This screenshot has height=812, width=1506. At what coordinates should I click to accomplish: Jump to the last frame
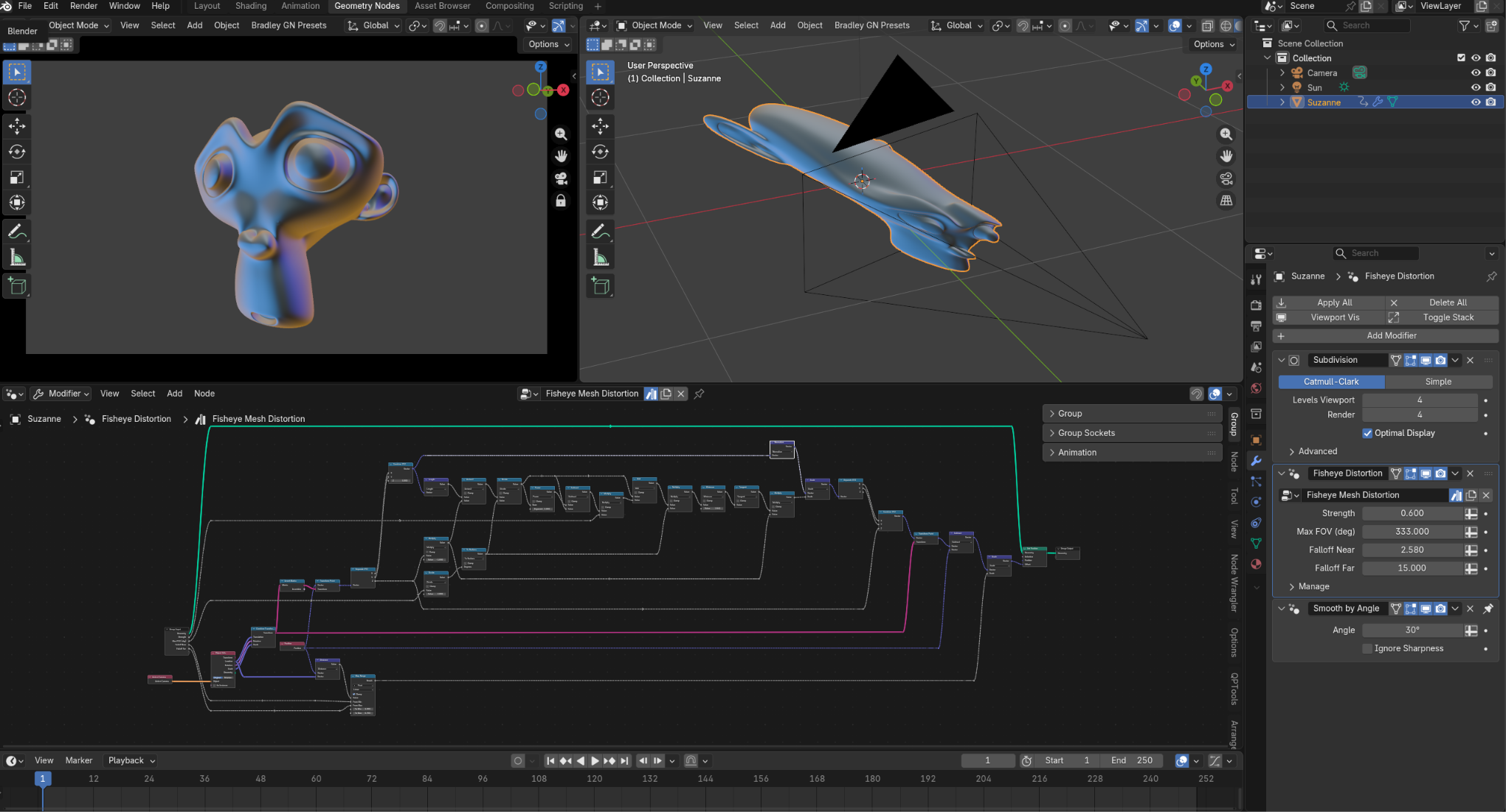pos(625,760)
